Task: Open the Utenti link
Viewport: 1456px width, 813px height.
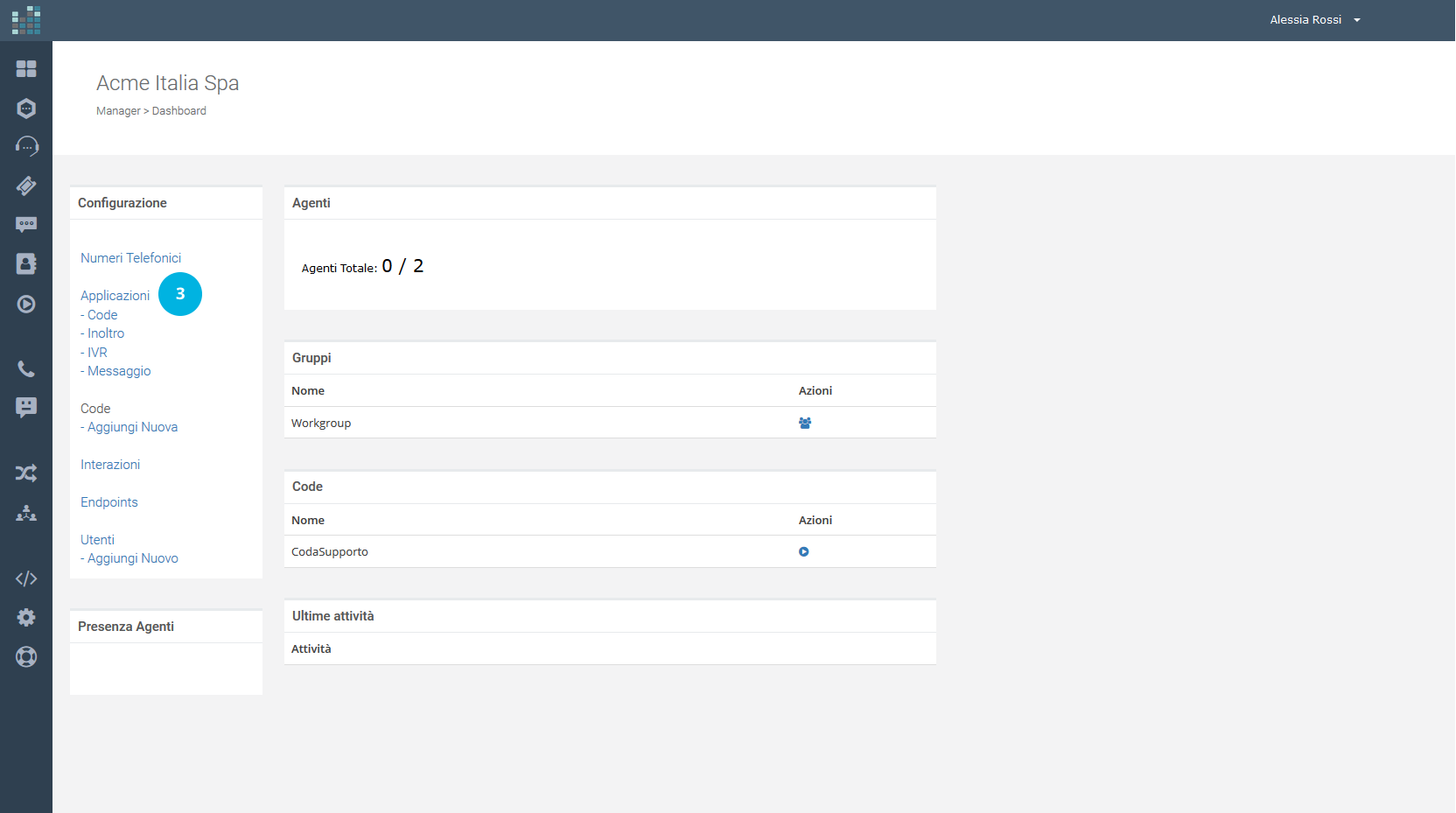Action: 97,539
